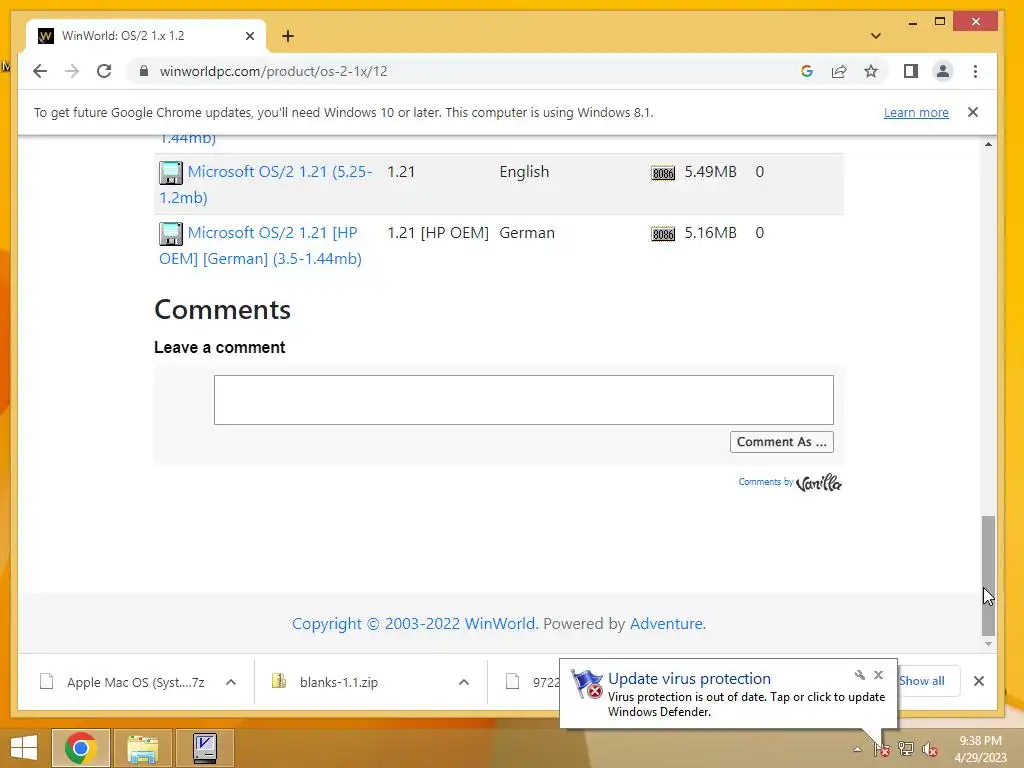Dismiss the Chrome update info bar
The width and height of the screenshot is (1024, 768).
[972, 112]
